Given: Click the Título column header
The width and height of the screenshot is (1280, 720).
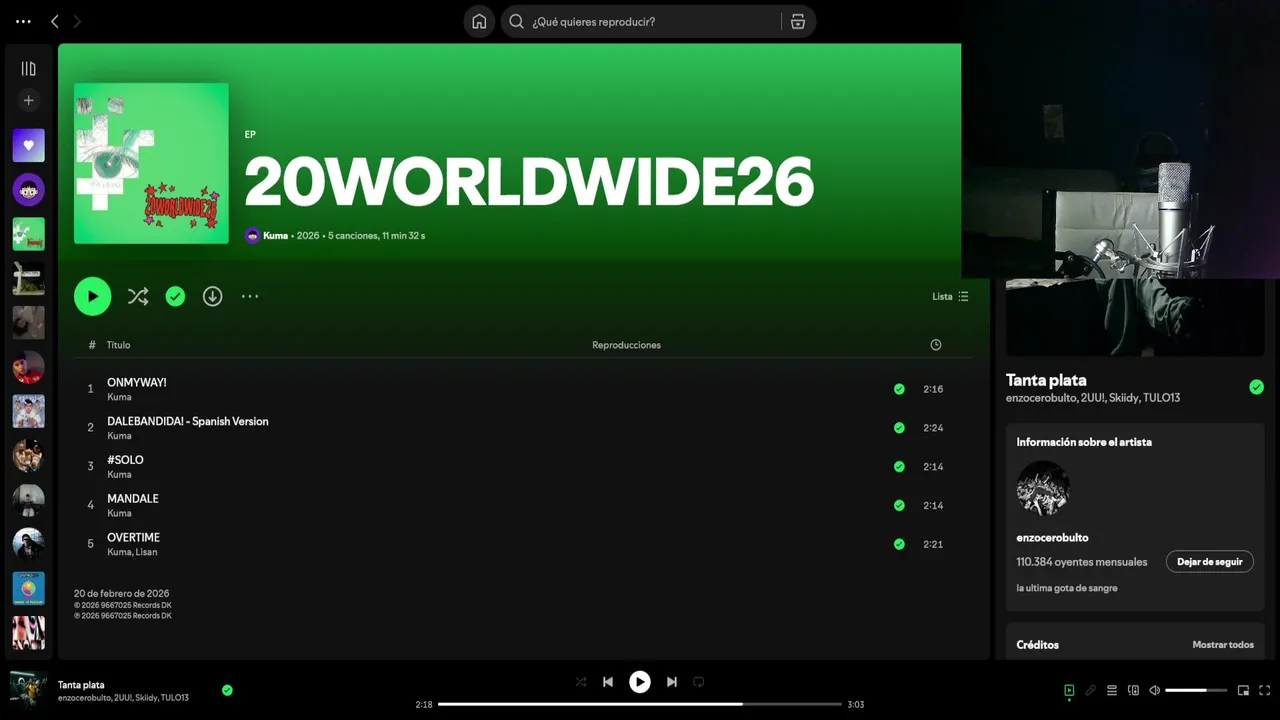Looking at the screenshot, I should pos(118,345).
